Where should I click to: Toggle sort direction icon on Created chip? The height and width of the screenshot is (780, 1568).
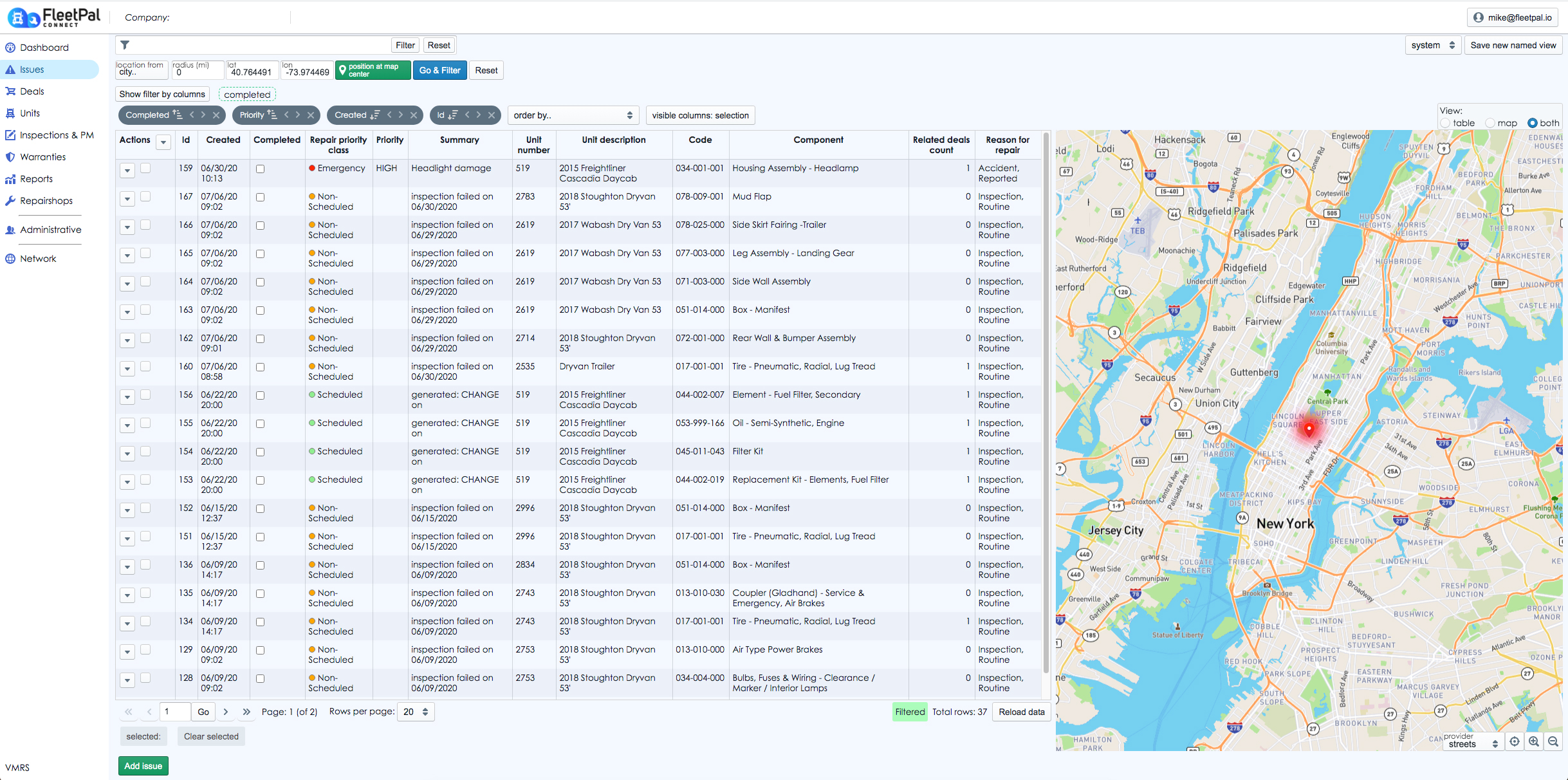coord(375,115)
